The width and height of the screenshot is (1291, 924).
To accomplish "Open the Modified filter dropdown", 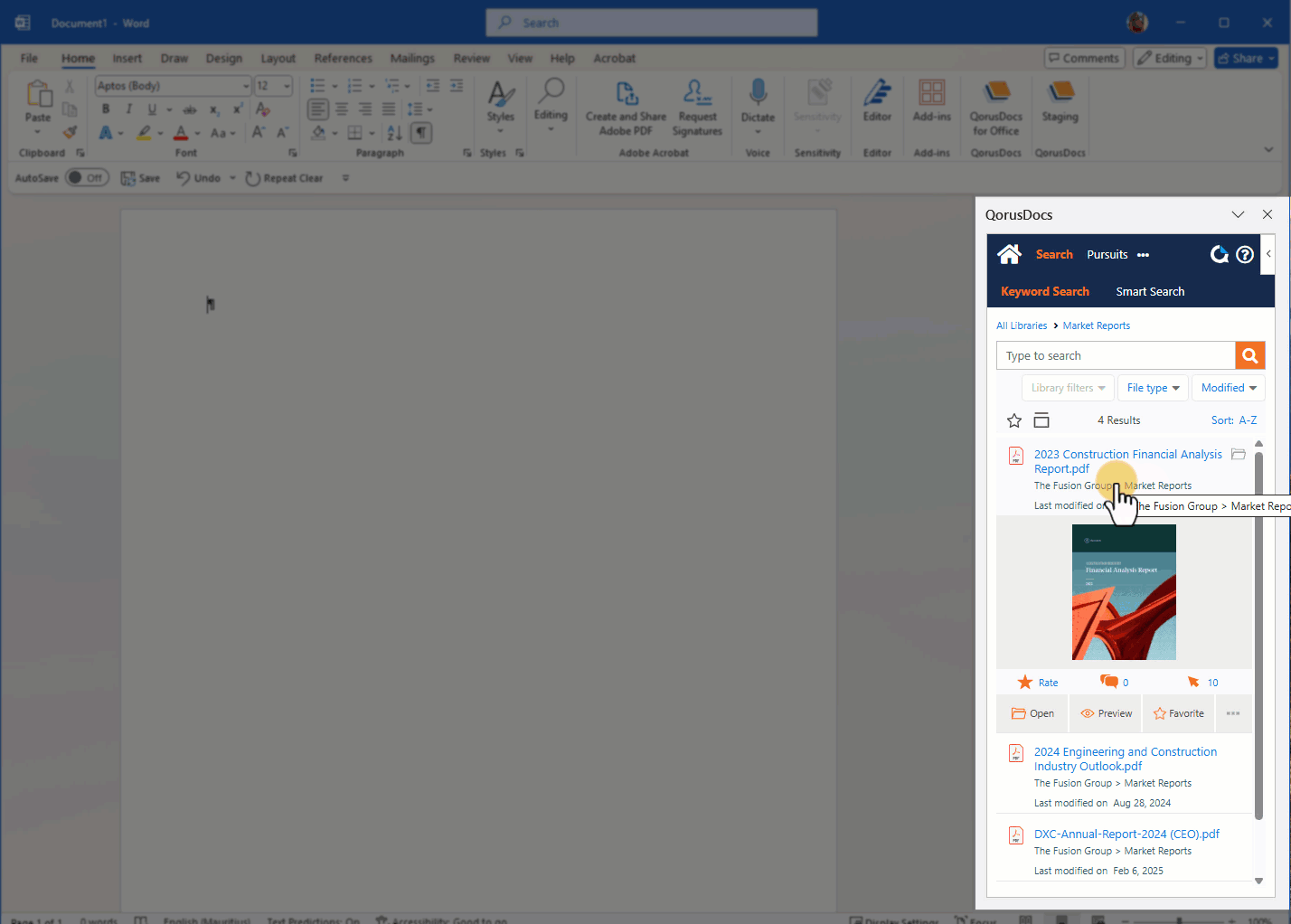I will 1229,388.
